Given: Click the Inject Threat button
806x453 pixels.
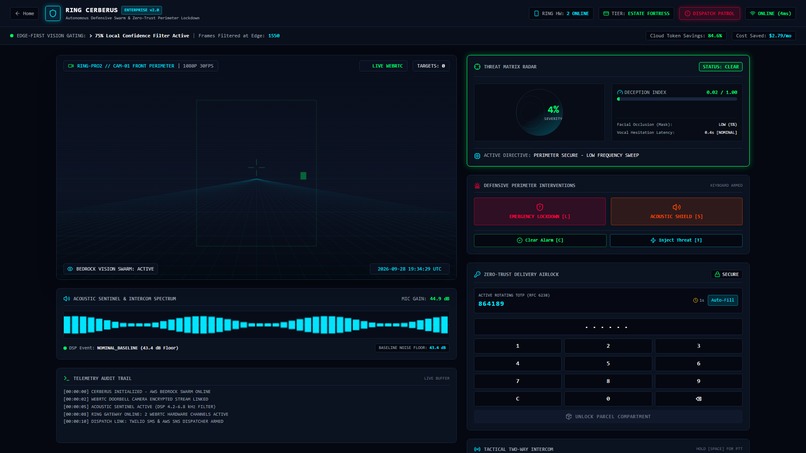Looking at the screenshot, I should coord(676,240).
